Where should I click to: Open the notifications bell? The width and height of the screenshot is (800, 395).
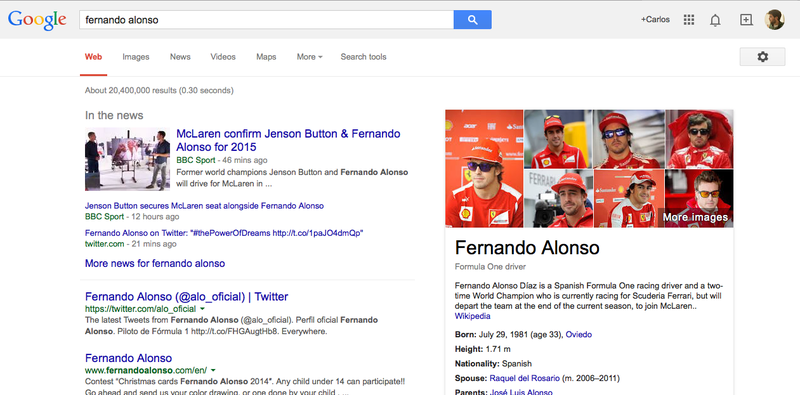[715, 20]
